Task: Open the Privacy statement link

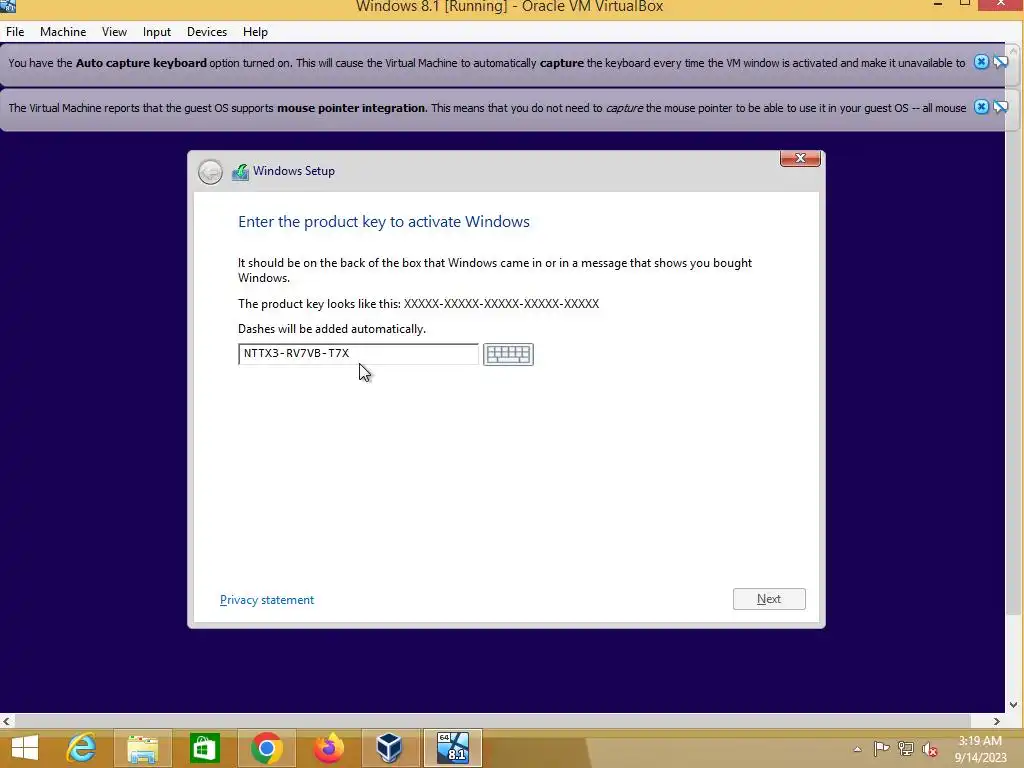Action: 266,600
